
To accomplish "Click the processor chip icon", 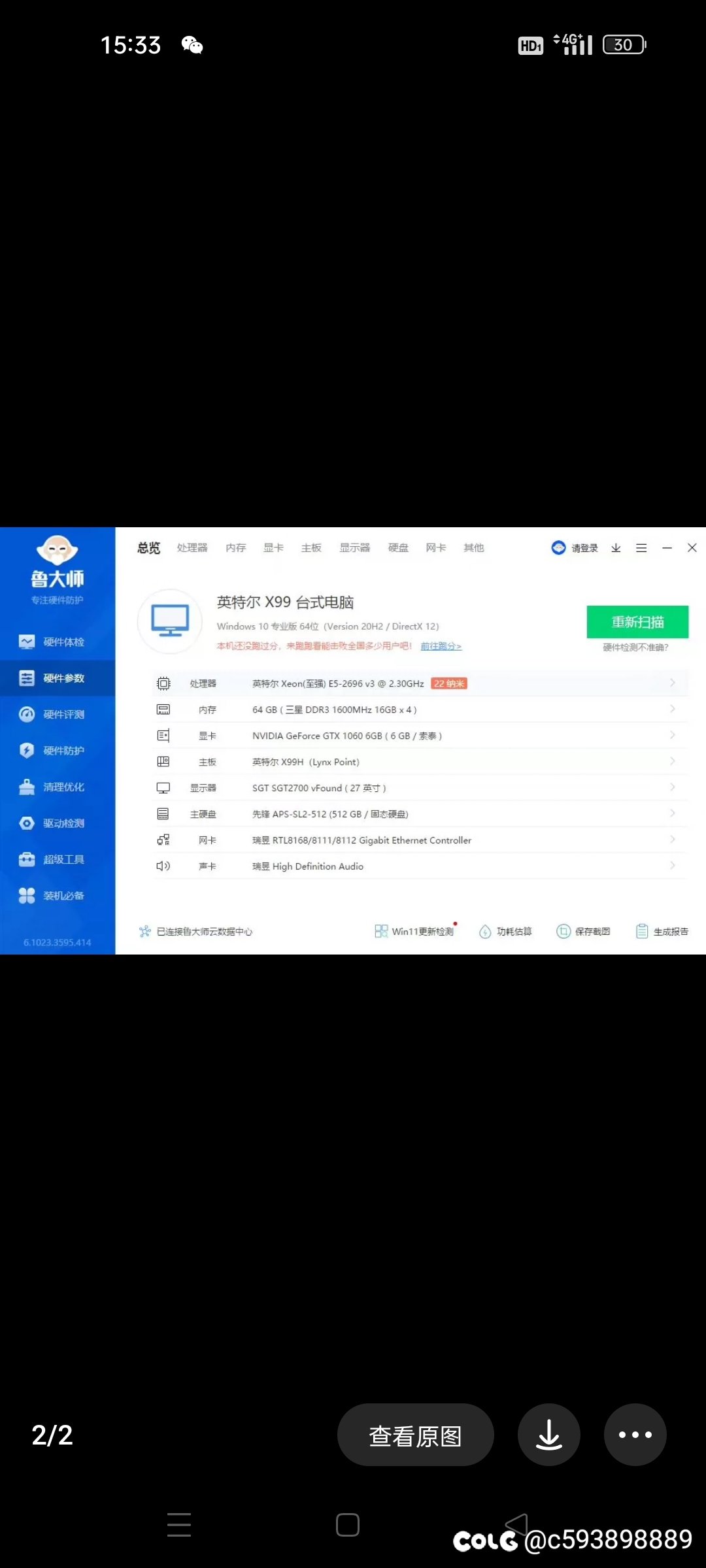I will [163, 683].
